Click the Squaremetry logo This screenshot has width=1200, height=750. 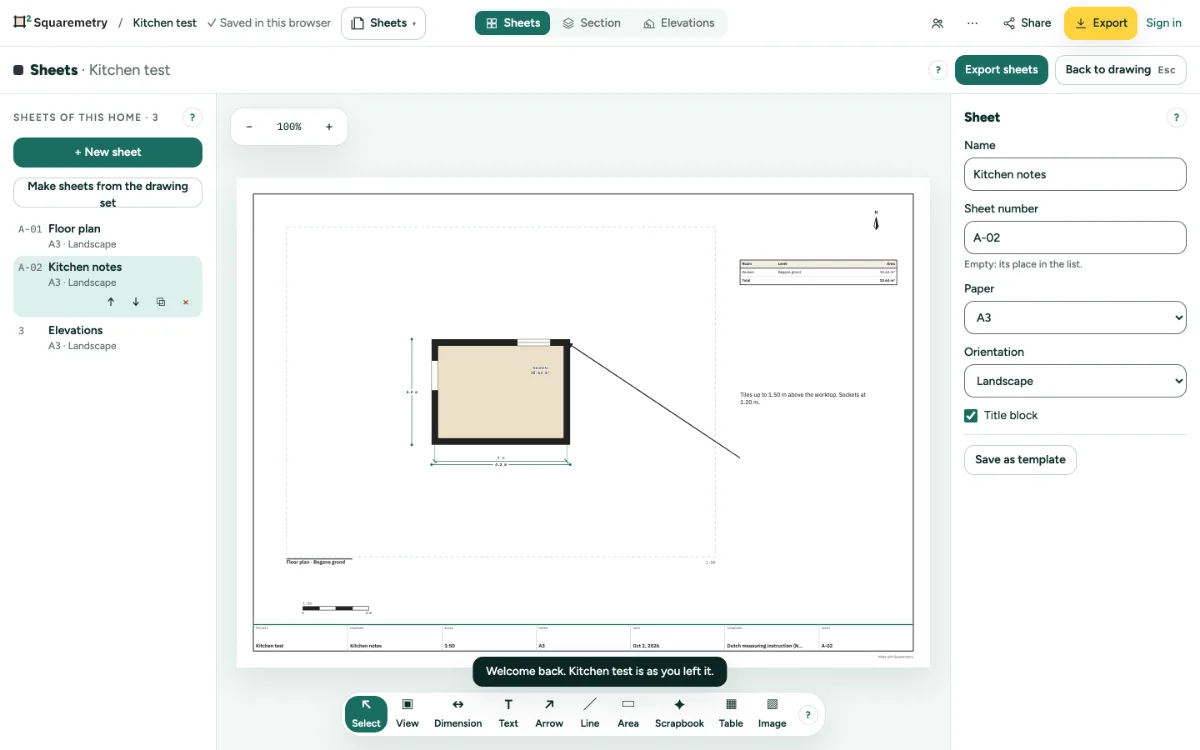tap(60, 23)
